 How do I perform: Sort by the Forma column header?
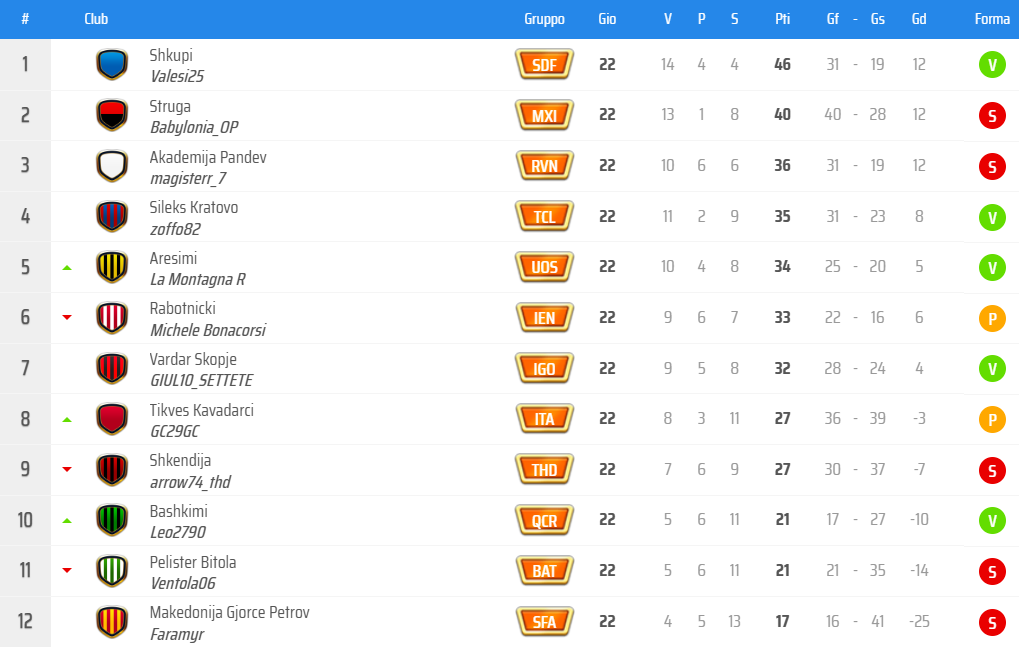click(992, 19)
